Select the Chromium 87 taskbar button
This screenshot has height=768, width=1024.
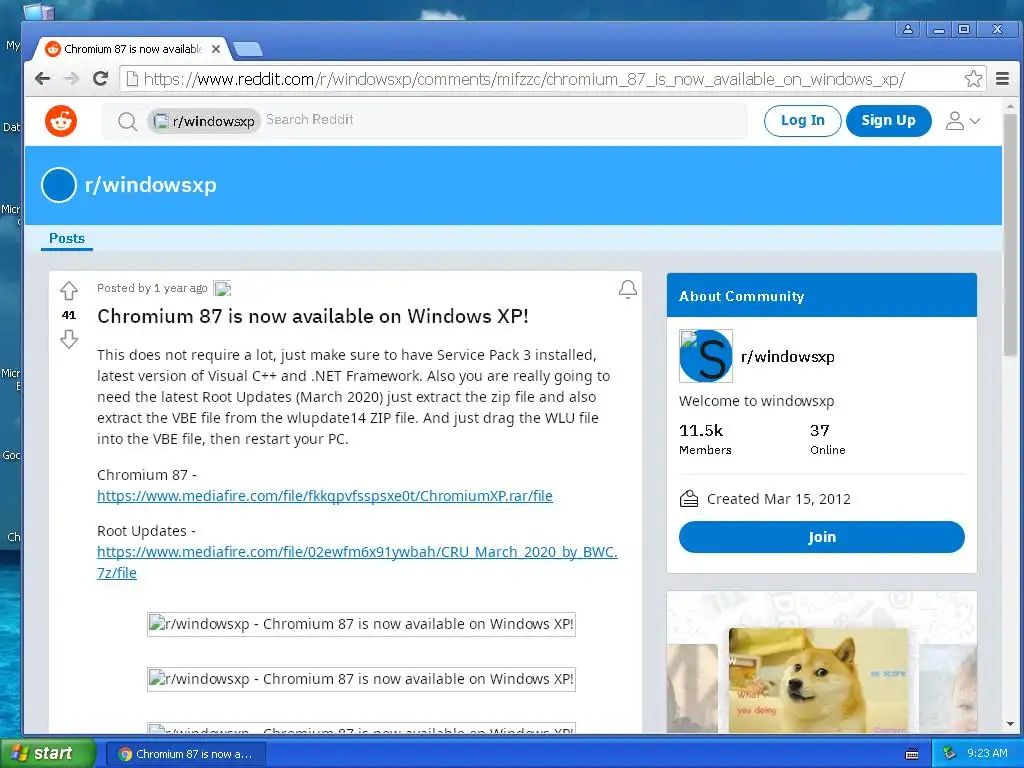[186, 754]
